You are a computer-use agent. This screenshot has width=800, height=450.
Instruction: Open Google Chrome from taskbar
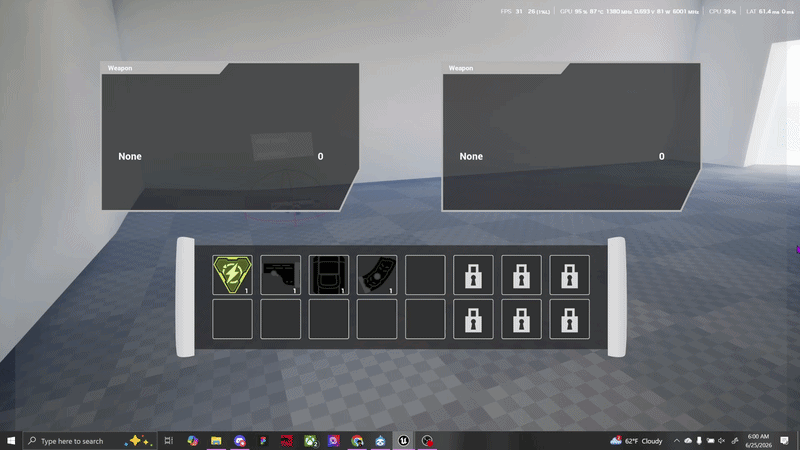tap(357, 441)
